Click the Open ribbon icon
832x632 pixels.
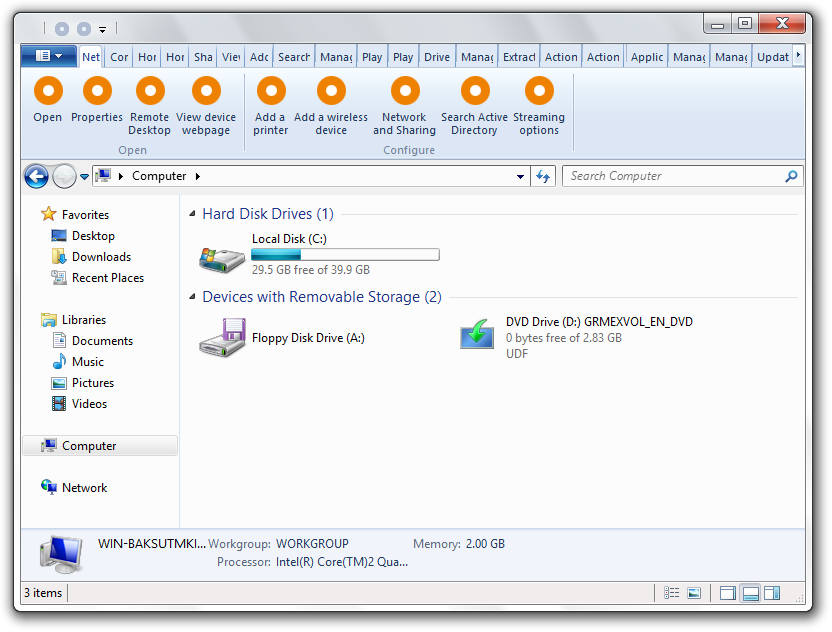coord(48,91)
